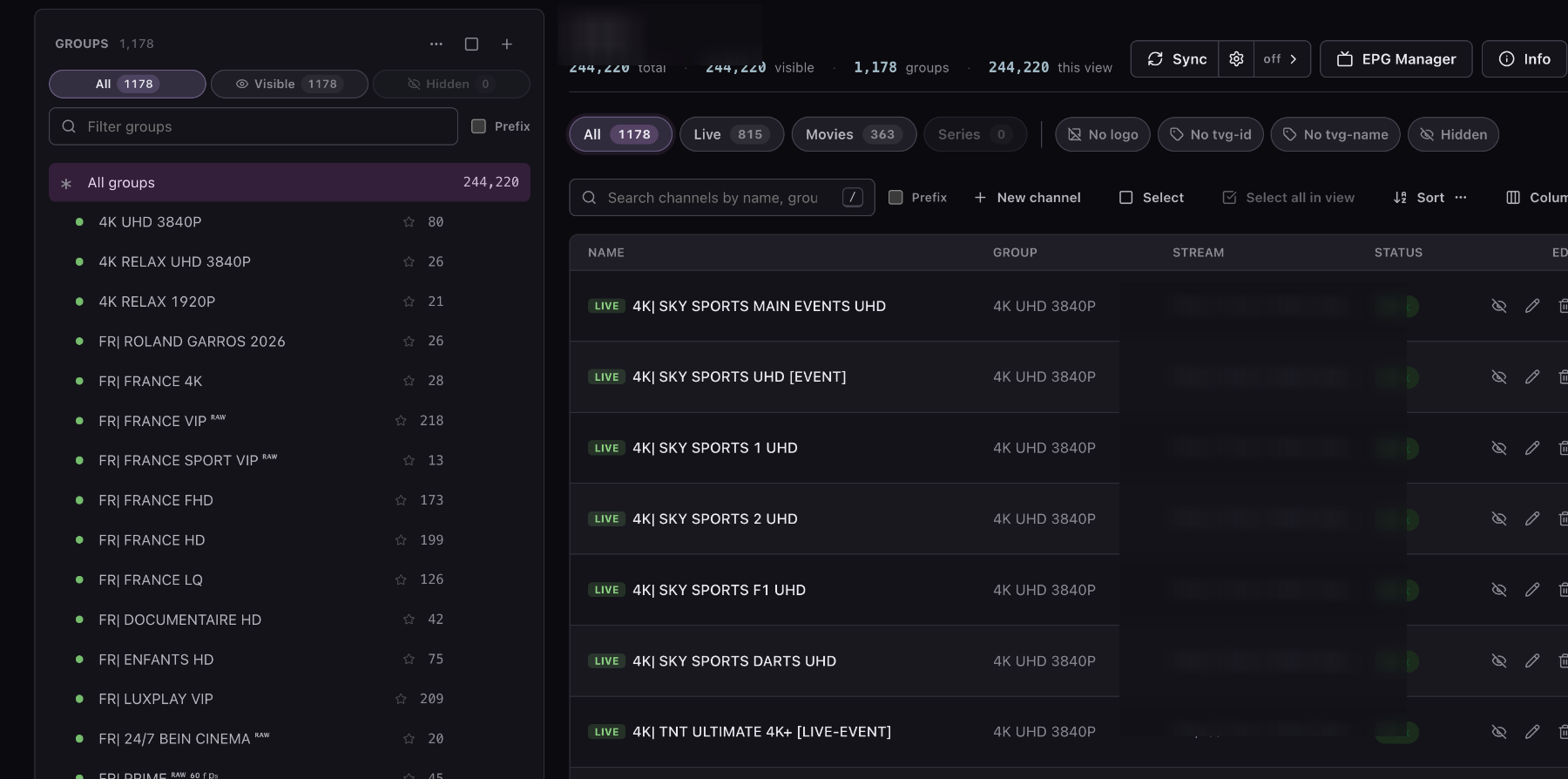Viewport: 1568px width, 779px height.
Task: Open the Info panel
Action: pyautogui.click(x=1524, y=59)
